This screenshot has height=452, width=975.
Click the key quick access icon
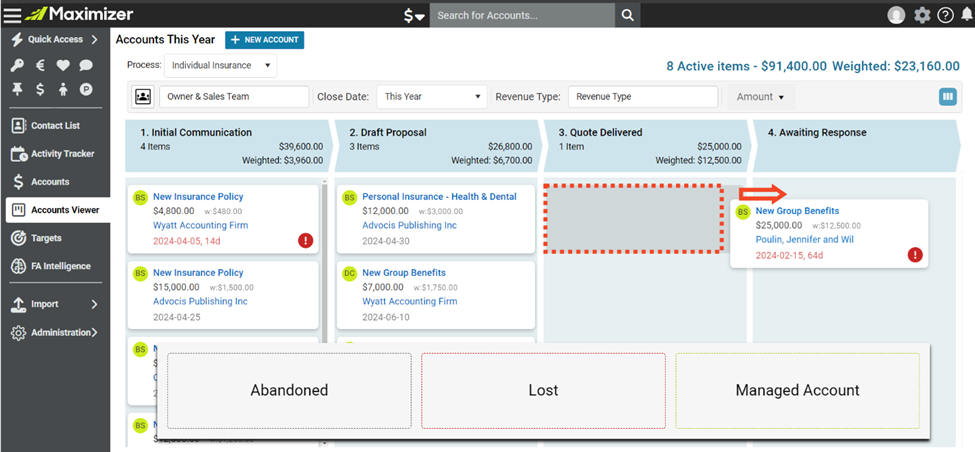click(x=17, y=65)
